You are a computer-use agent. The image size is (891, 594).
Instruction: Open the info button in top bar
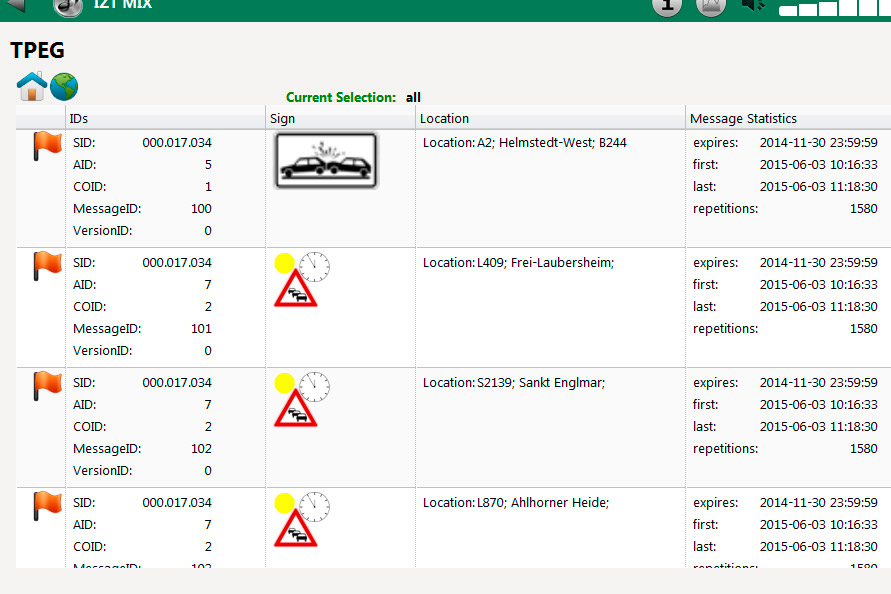(667, 7)
